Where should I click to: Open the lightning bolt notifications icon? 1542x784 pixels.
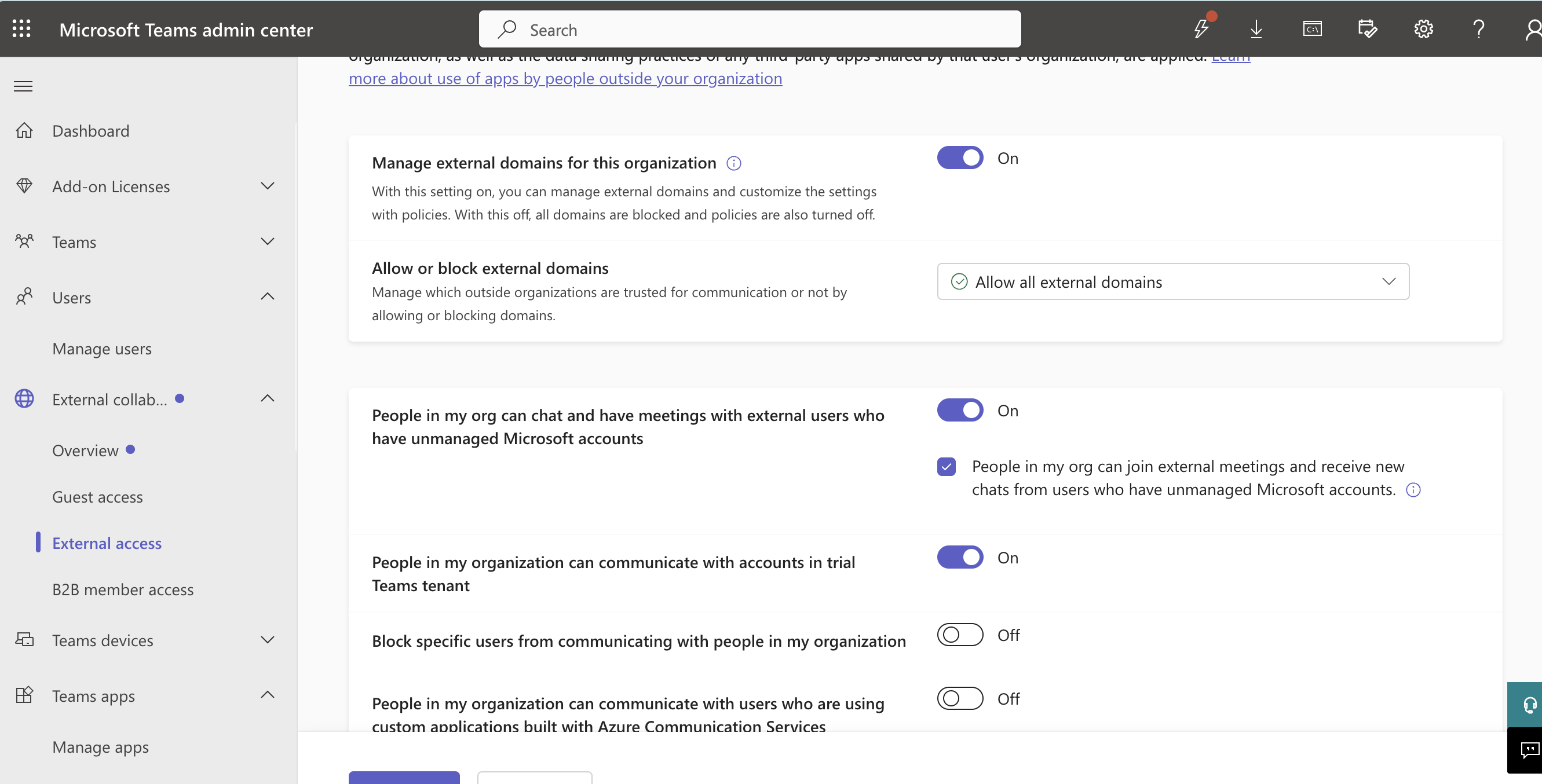click(1201, 29)
